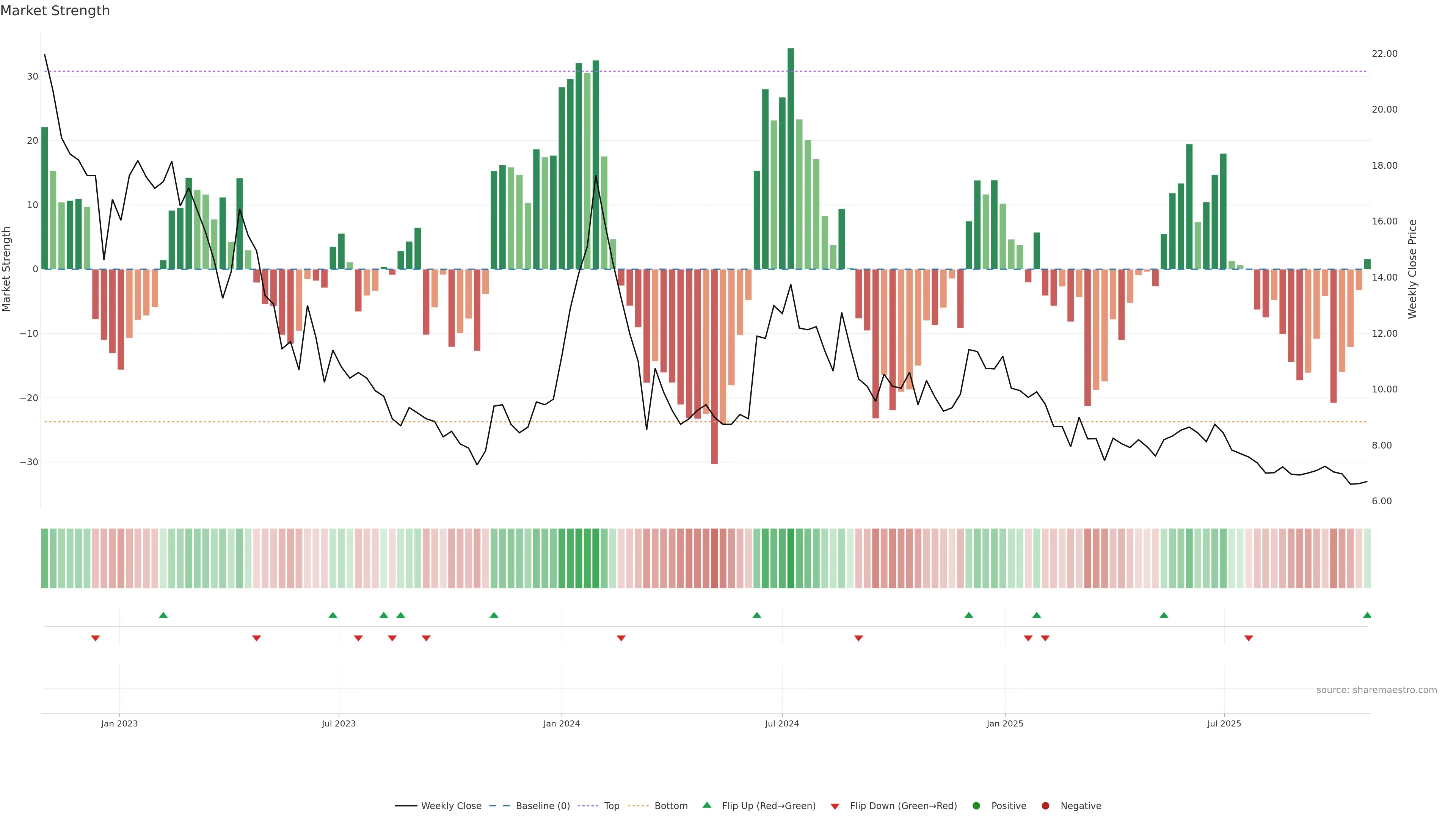Click the Weekly Close Price axis title
The image size is (1456, 819).
point(1412,269)
